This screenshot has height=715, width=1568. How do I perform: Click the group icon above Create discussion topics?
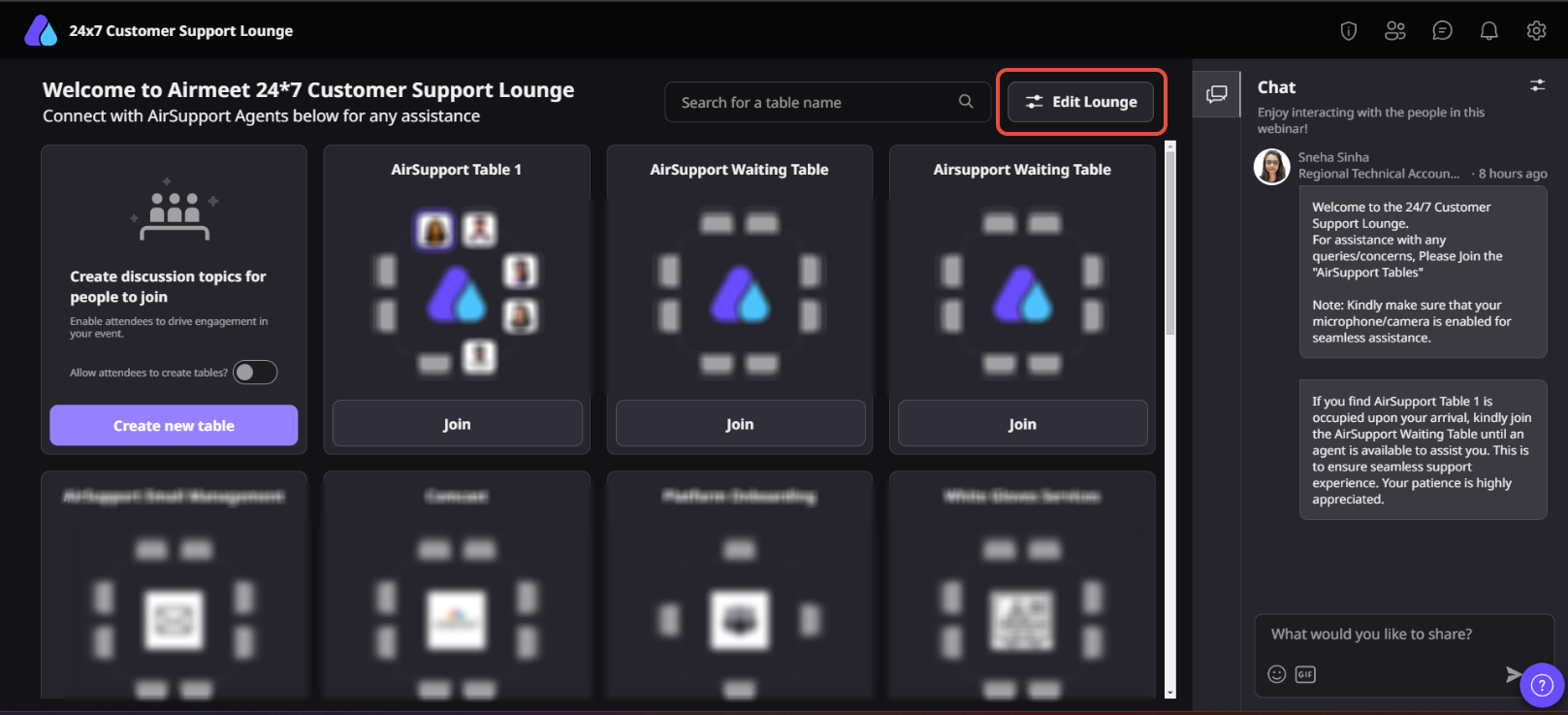[175, 211]
